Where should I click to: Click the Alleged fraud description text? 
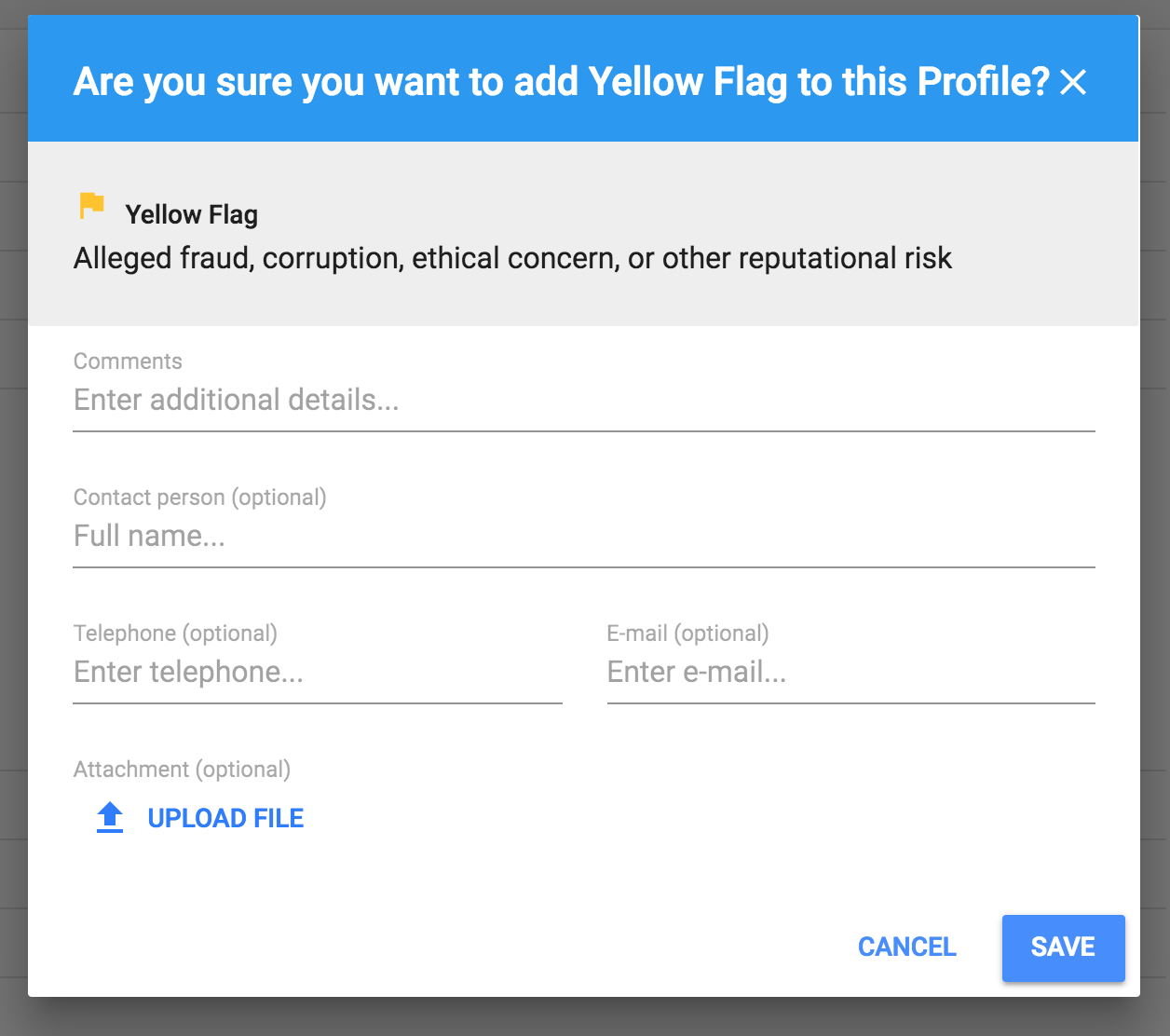click(512, 258)
